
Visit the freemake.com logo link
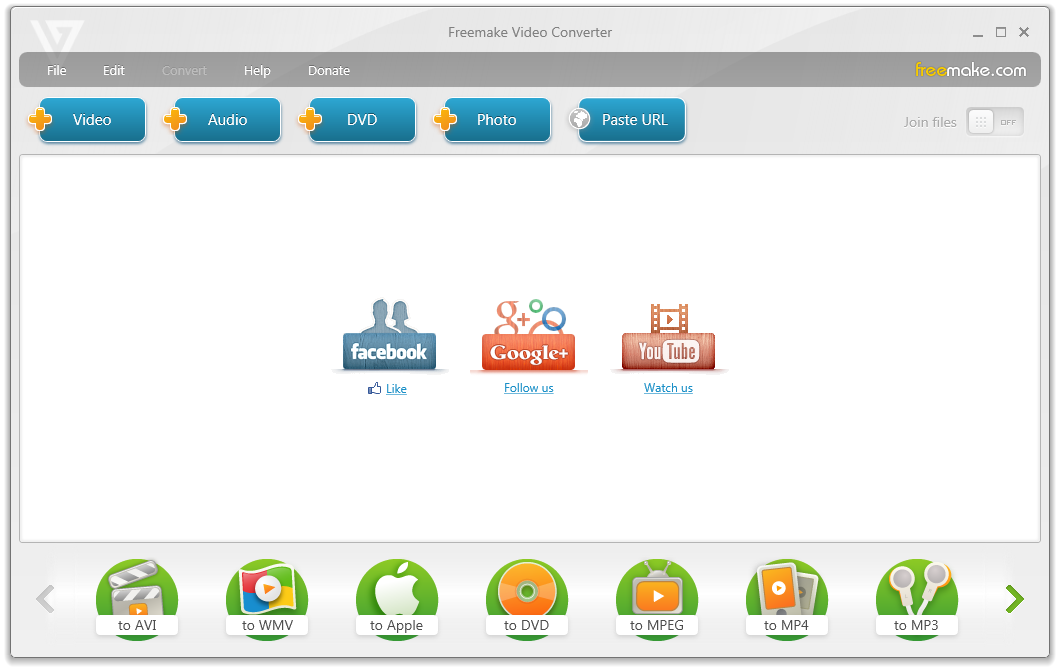971,70
